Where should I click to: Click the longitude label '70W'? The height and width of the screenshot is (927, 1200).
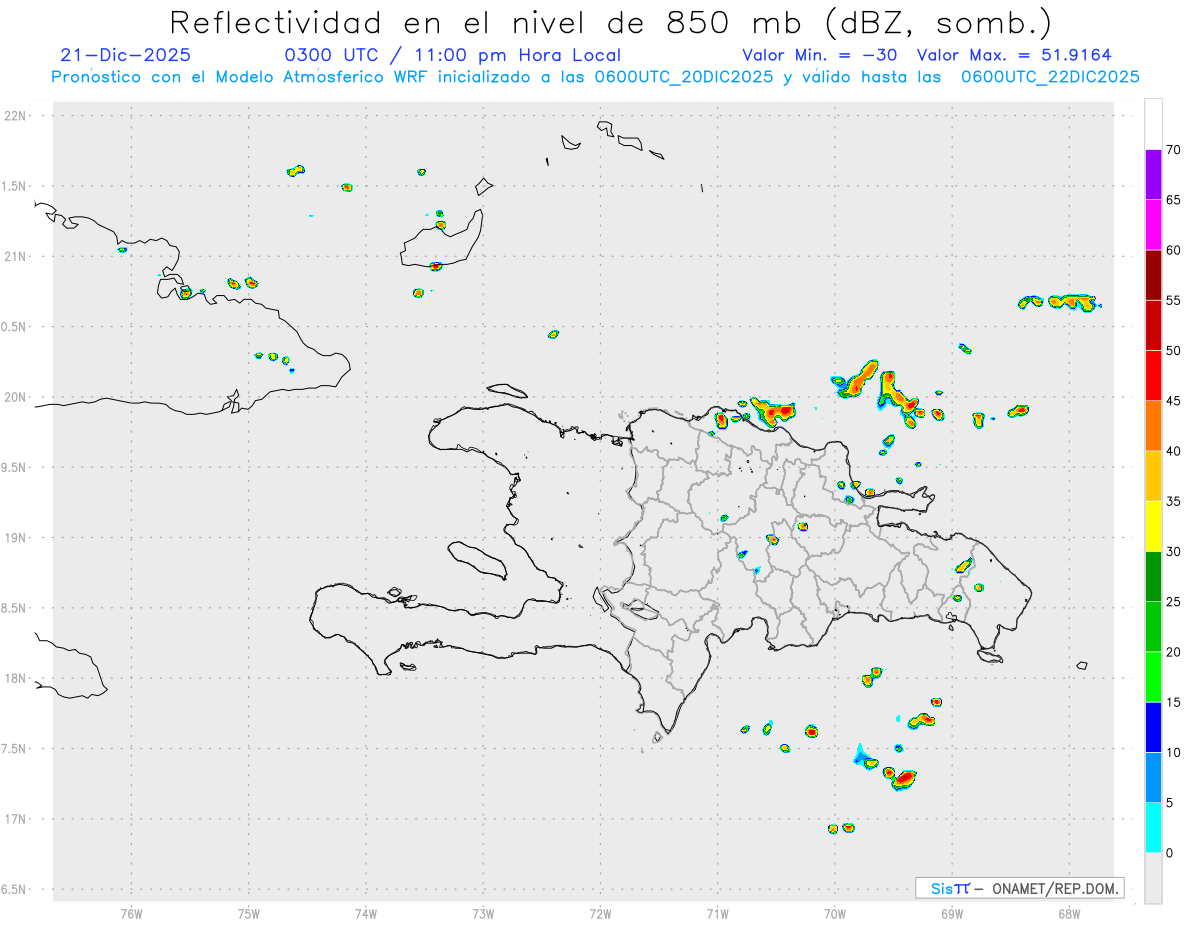tap(834, 913)
